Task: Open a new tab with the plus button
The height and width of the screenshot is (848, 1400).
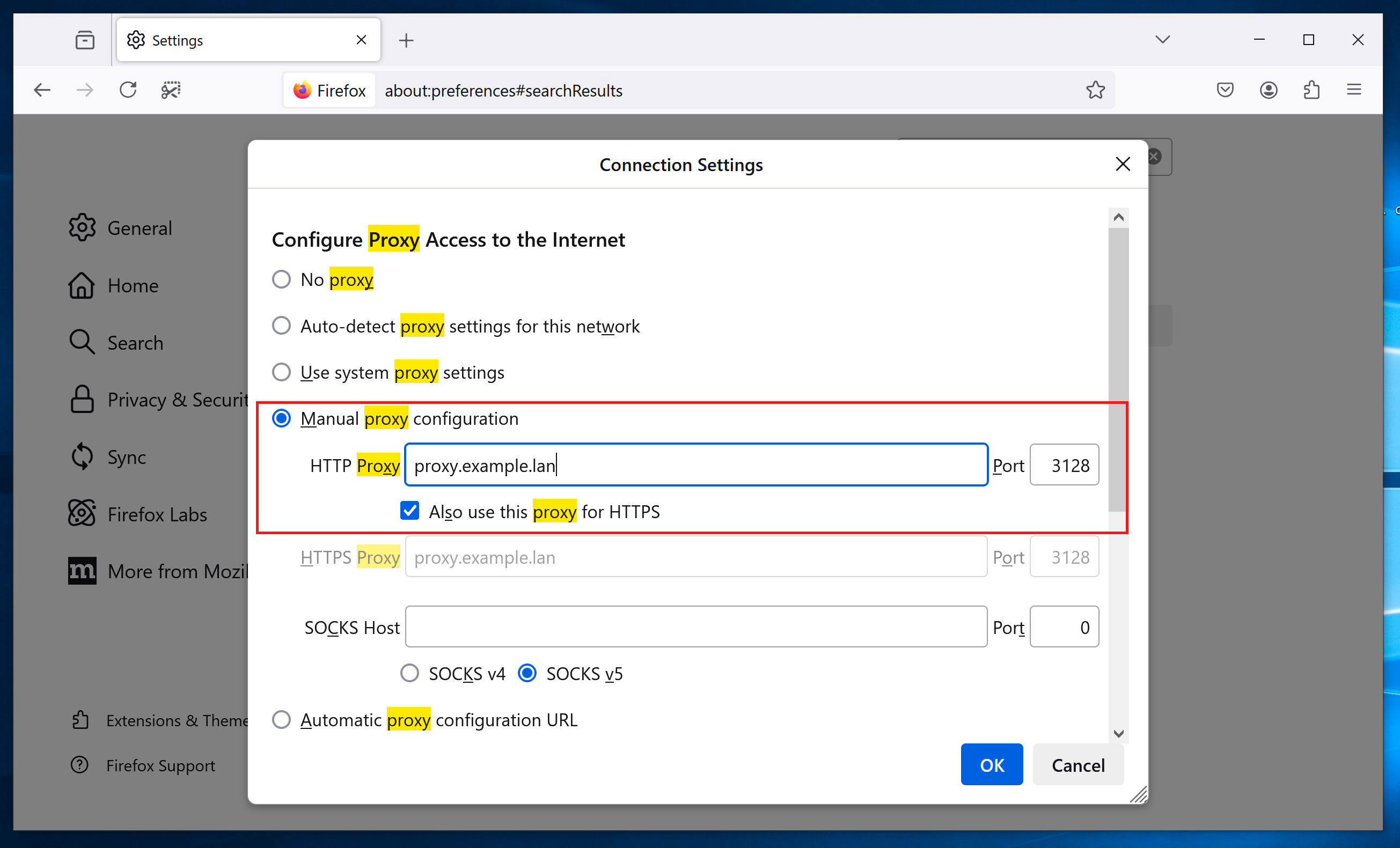Action: [x=406, y=40]
